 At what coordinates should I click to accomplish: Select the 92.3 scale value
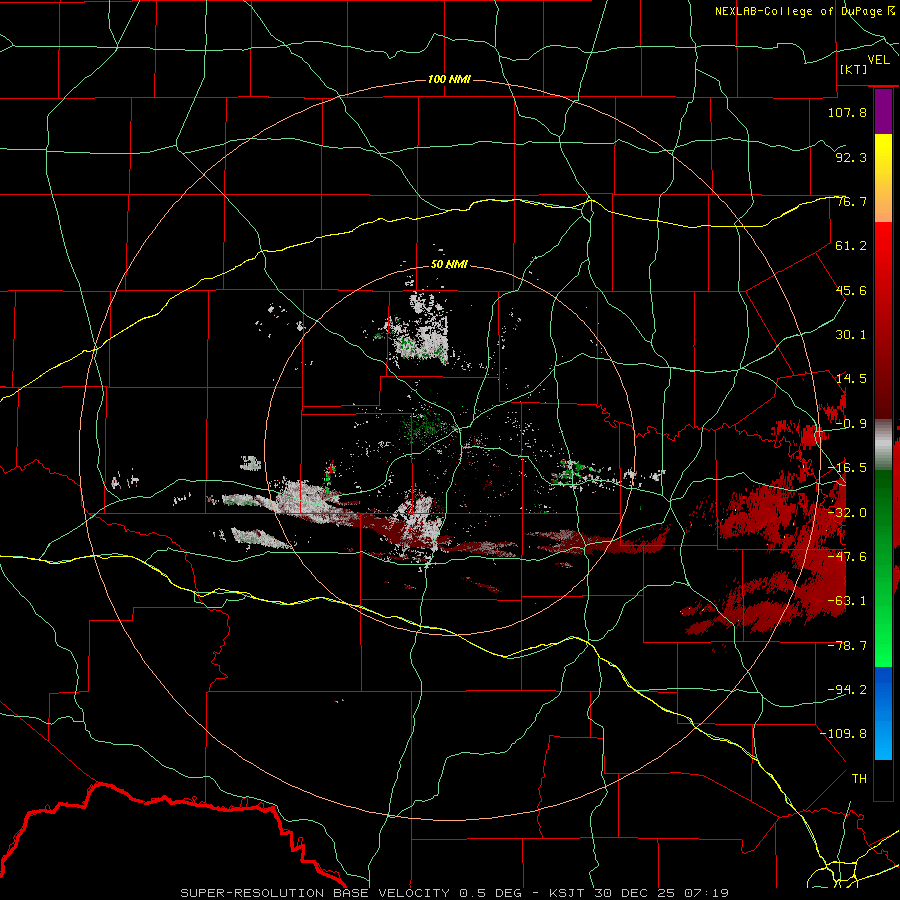[851, 157]
